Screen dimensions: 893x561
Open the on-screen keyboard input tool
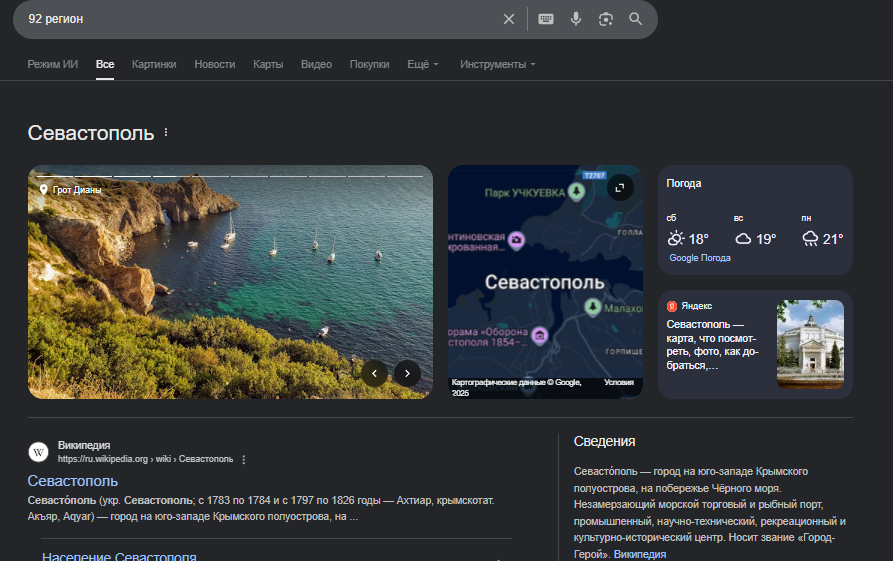pyautogui.click(x=546, y=19)
